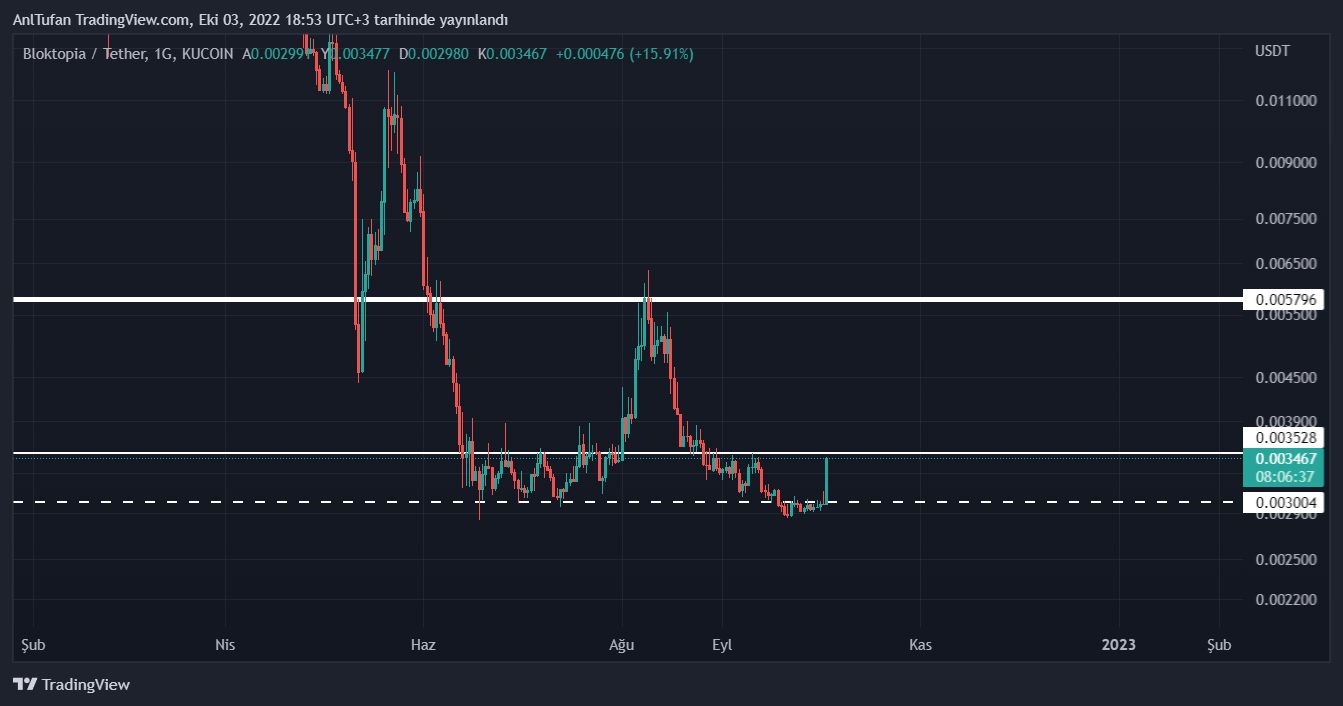Click the Kas month label on time axis
The image size is (1343, 706).
[920, 645]
